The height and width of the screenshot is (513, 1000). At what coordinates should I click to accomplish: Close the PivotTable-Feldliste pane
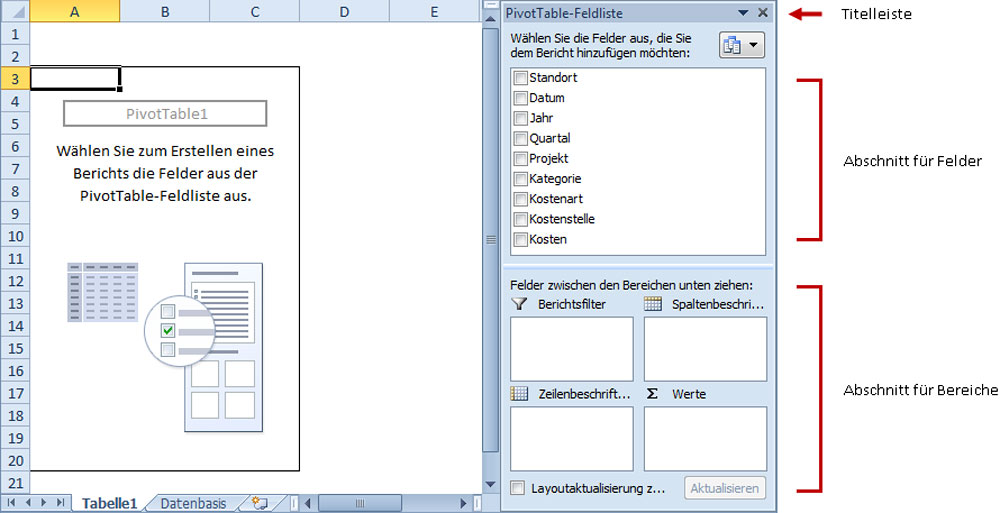click(x=763, y=13)
